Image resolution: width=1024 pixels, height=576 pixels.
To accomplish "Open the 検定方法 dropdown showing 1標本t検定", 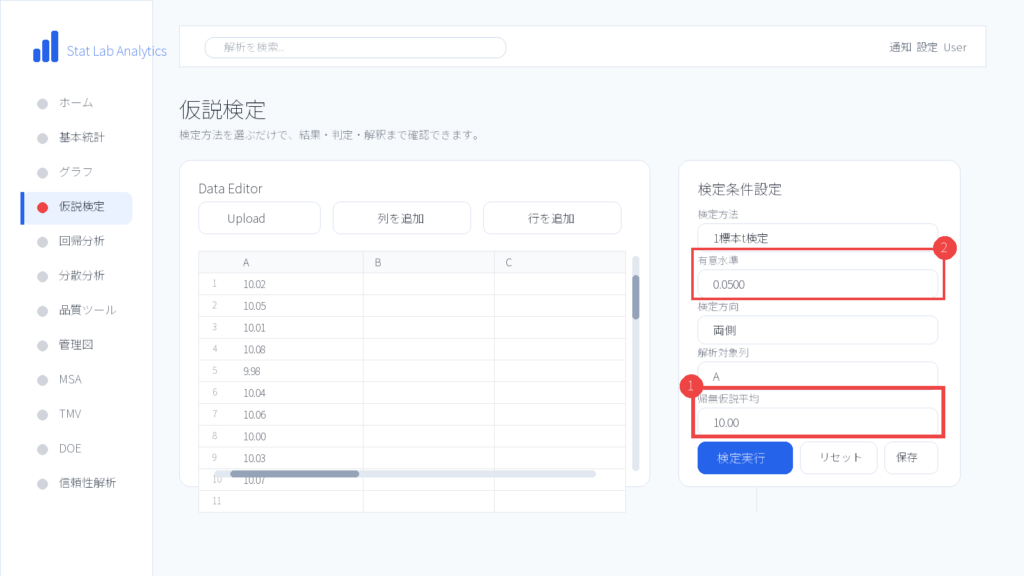I will (818, 238).
